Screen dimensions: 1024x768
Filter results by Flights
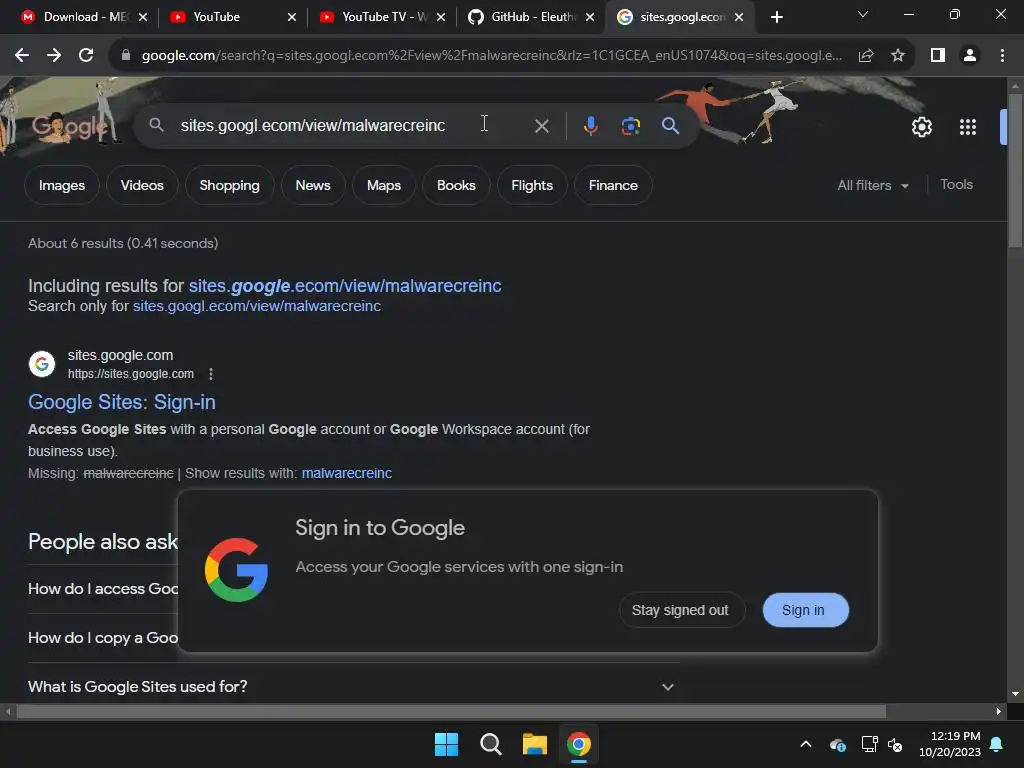(x=532, y=185)
